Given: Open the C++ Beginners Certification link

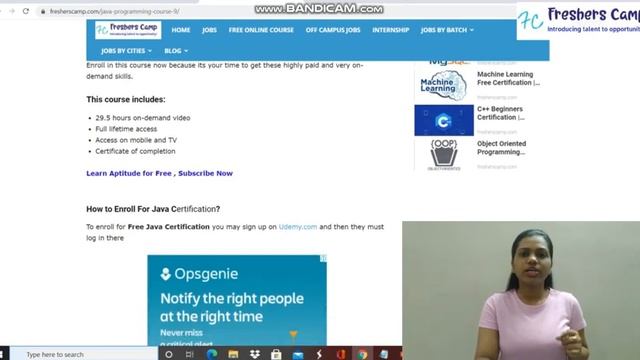Looking at the screenshot, I should [x=500, y=113].
